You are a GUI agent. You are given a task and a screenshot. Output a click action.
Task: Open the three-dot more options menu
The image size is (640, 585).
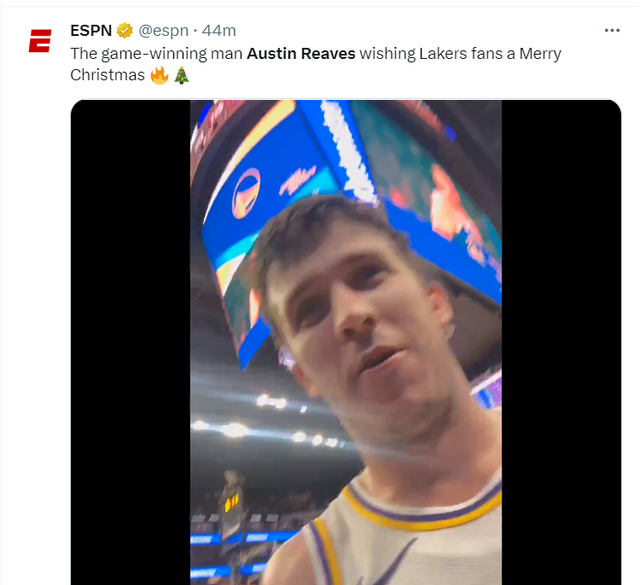[612, 31]
